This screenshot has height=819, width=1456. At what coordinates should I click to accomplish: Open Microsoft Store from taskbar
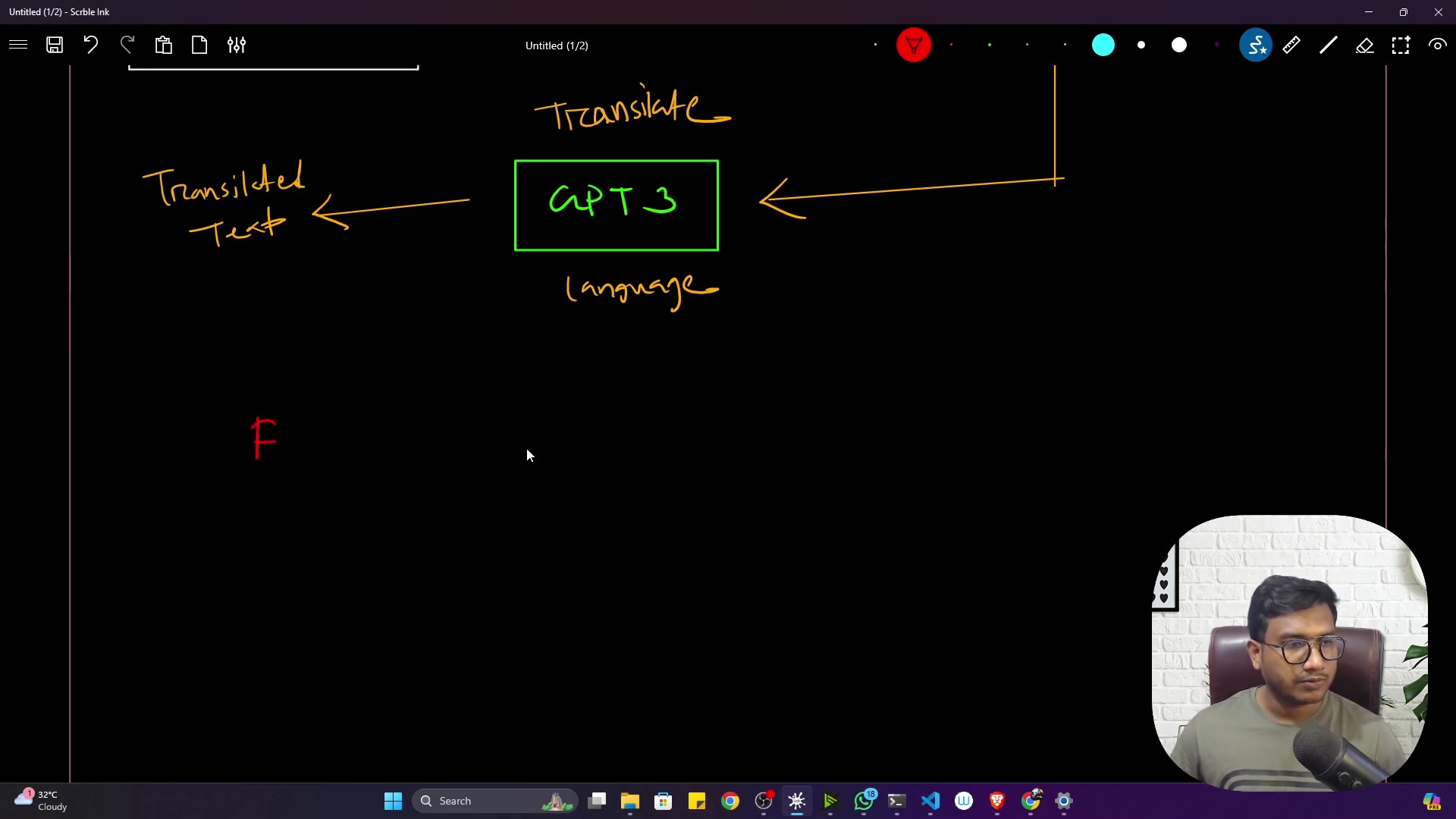click(x=664, y=801)
